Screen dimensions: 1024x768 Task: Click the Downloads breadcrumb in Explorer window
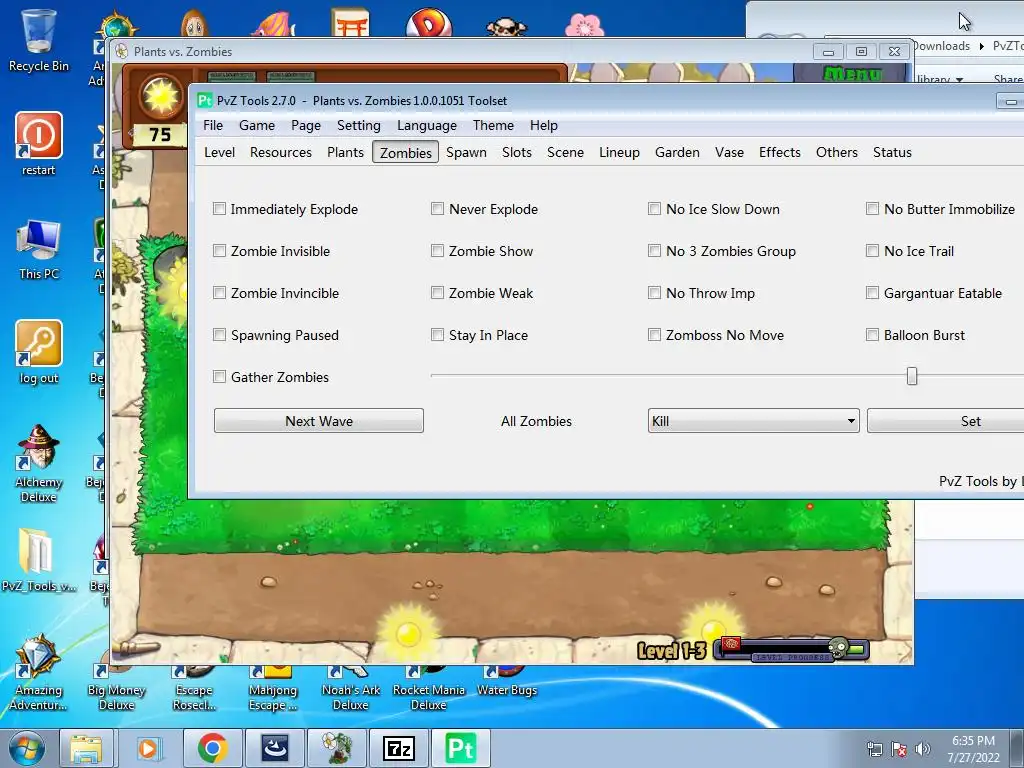tap(941, 46)
